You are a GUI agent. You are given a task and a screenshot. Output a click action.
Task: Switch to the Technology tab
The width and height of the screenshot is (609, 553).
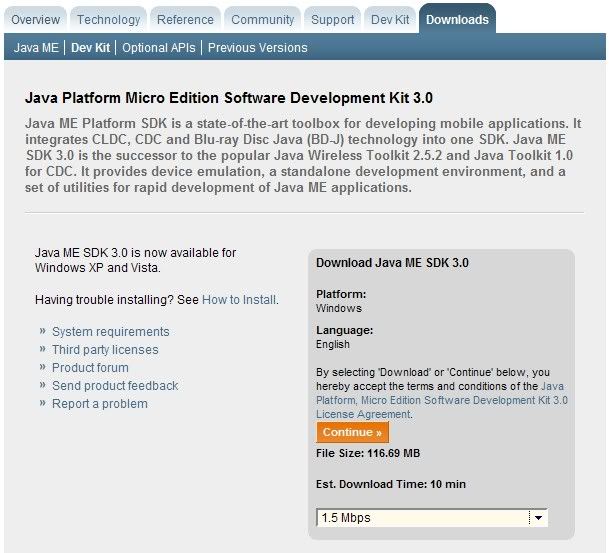(109, 19)
